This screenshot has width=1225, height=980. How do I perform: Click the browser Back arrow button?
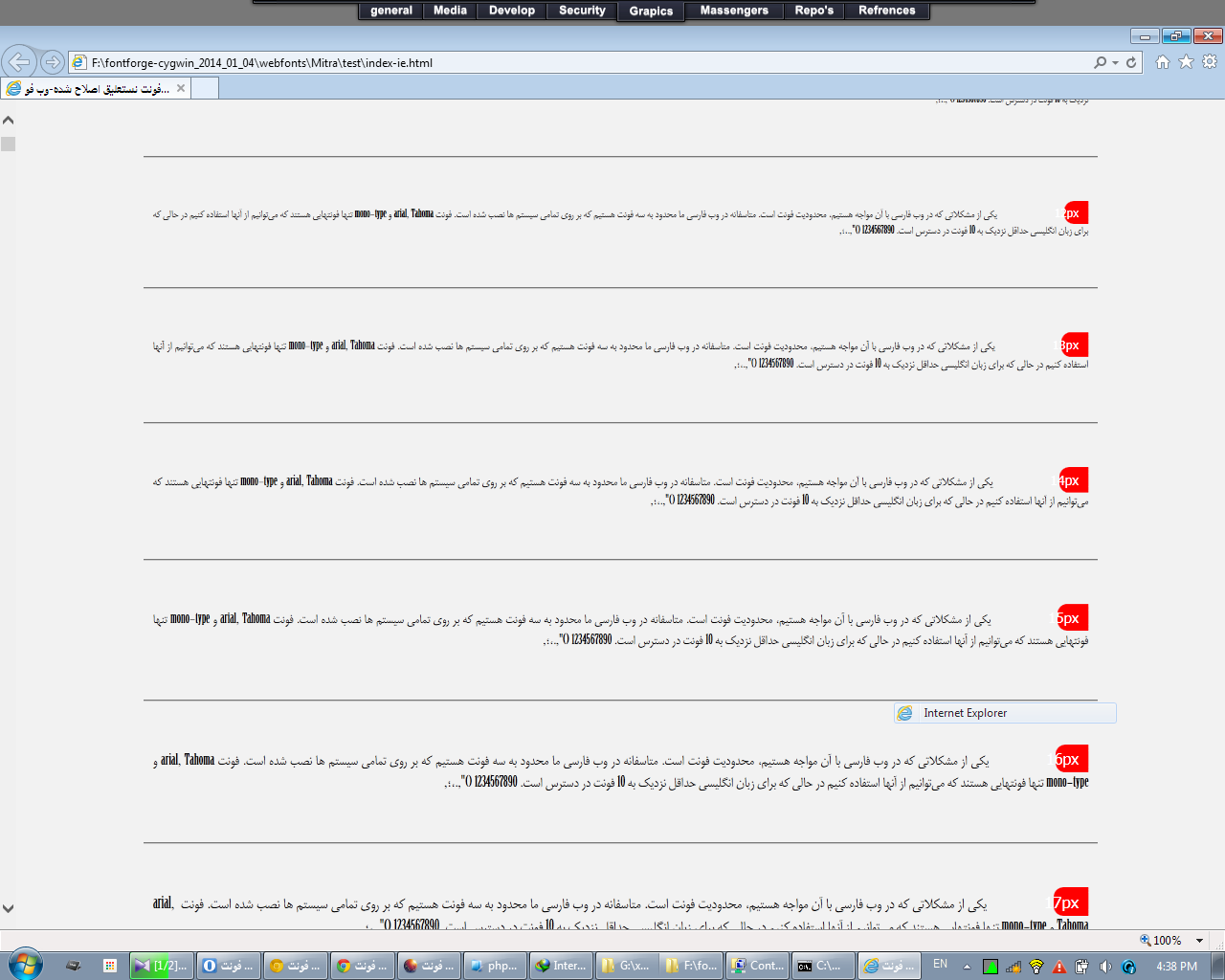pos(19,62)
